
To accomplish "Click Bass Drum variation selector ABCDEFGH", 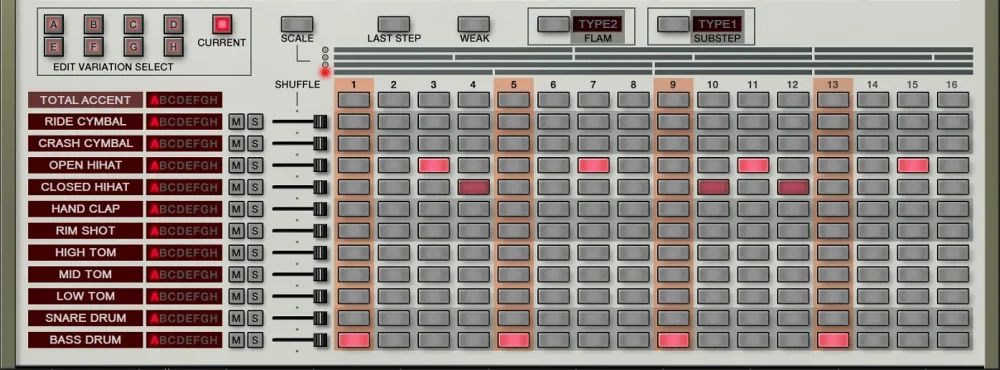I will coord(184,340).
